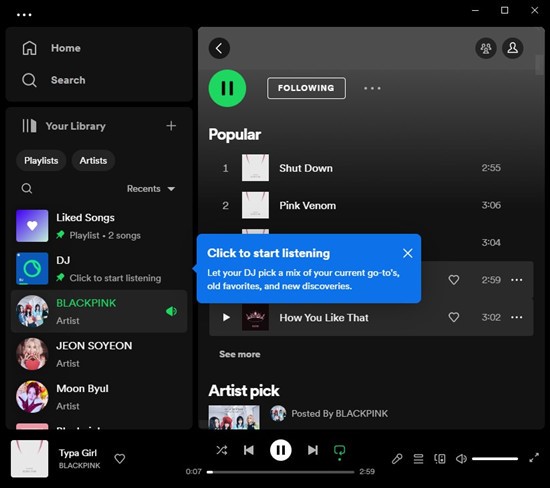Open Typa Girl title in now-playing bar
The height and width of the screenshot is (488, 550).
coord(78,453)
